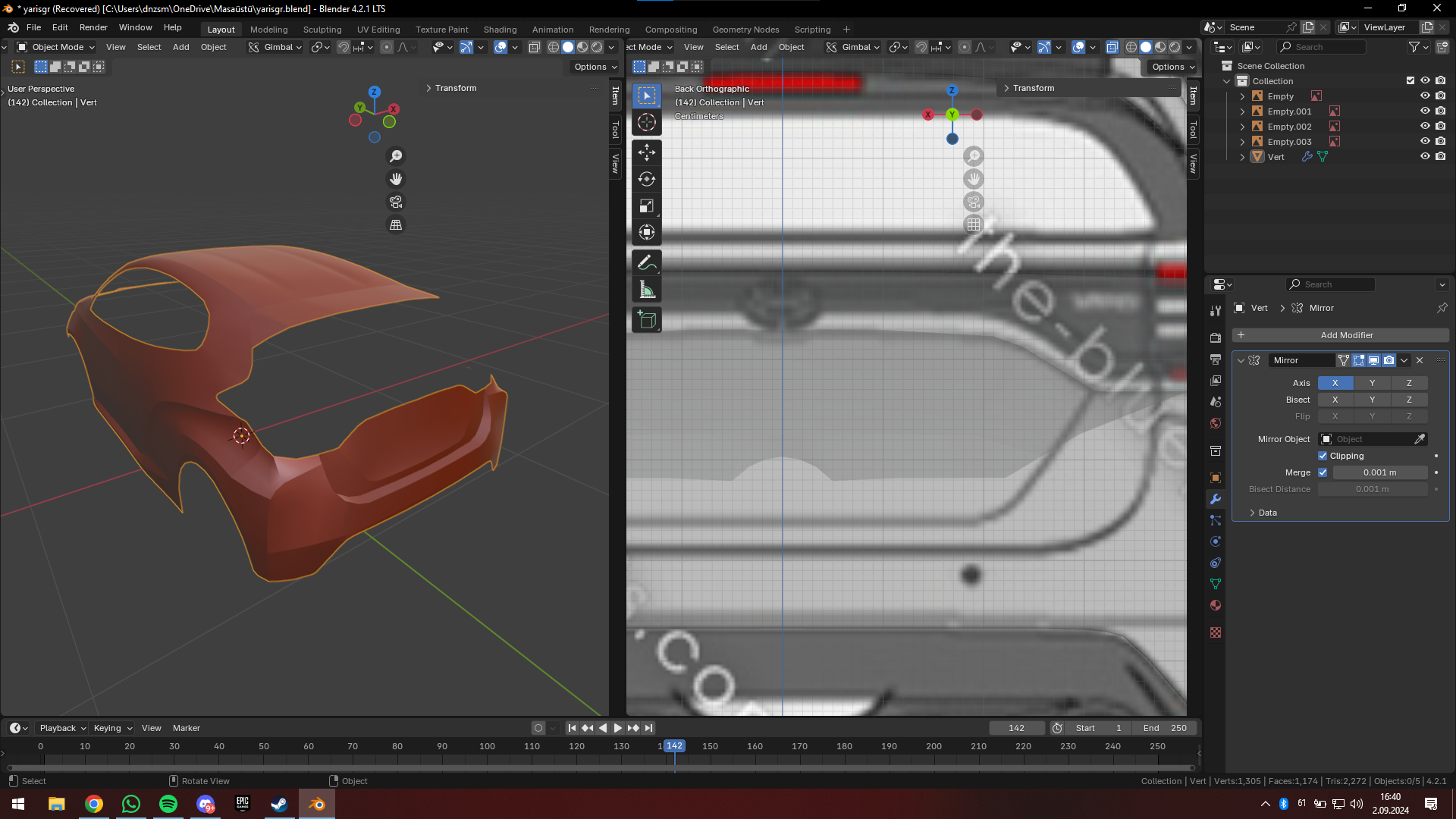Enable the Y mirror axis button

[x=1372, y=383]
